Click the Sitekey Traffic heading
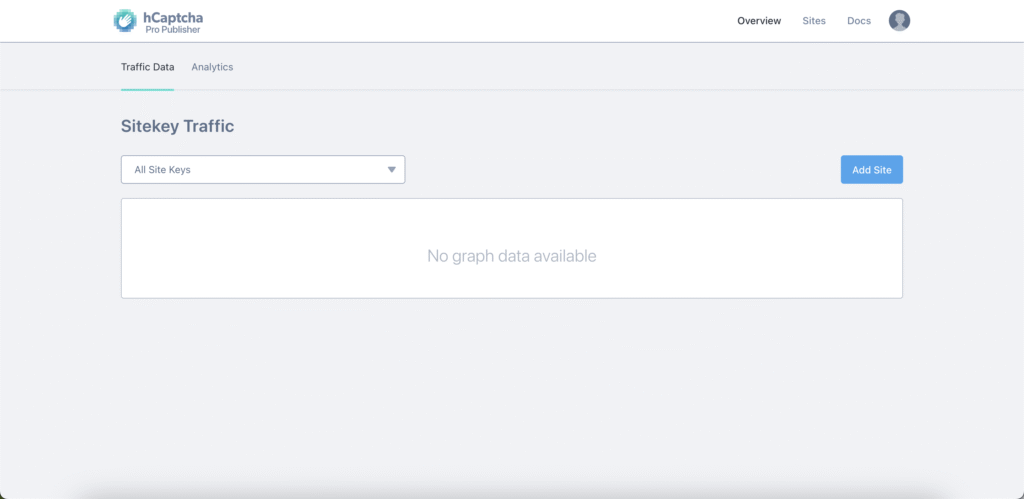1024x499 pixels. tap(177, 126)
